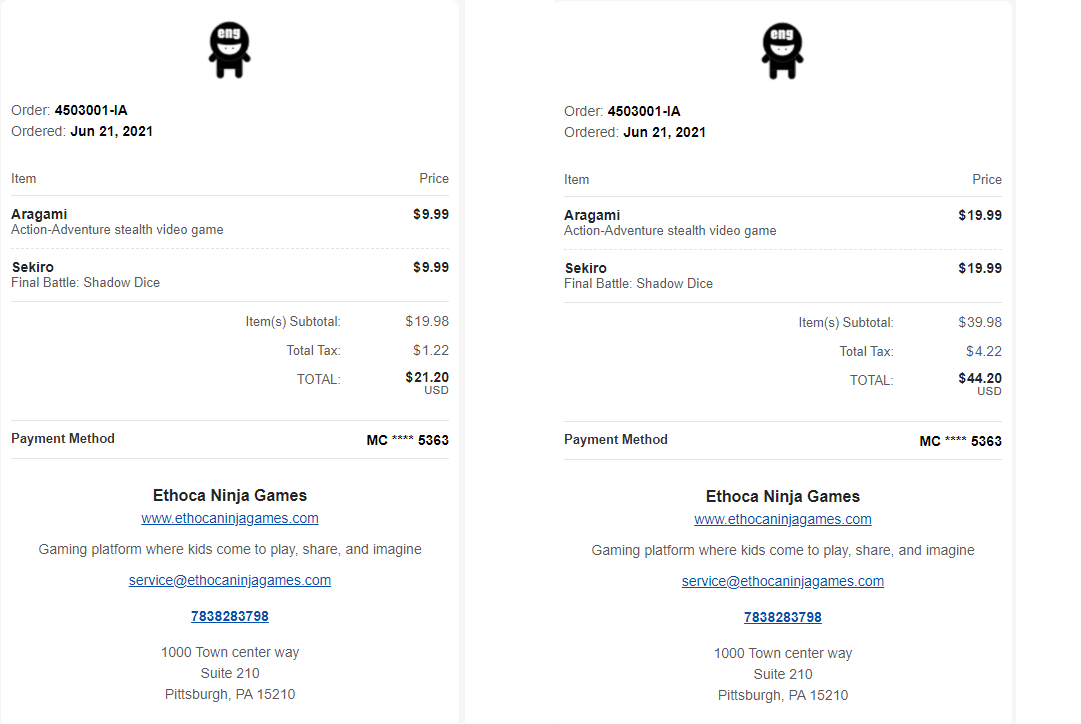Click the $39.98 items subtotal
The width and height of the screenshot is (1081, 724).
click(980, 322)
